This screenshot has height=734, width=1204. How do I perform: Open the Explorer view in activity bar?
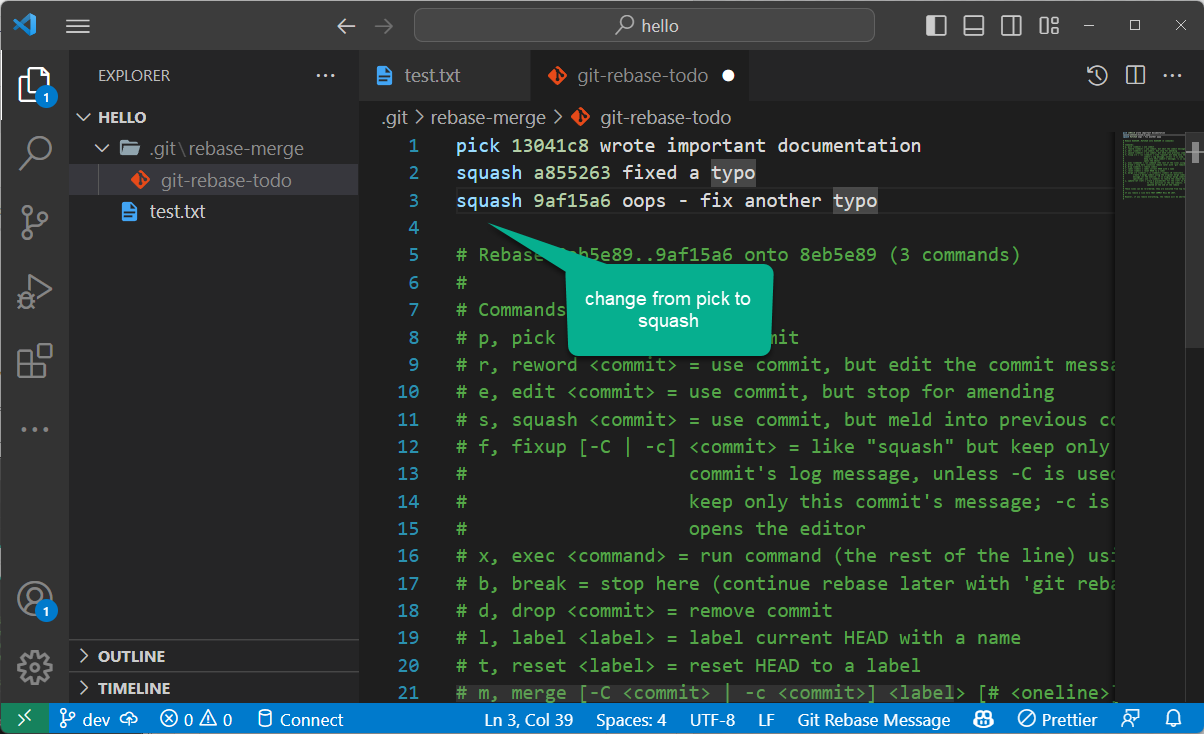click(x=34, y=86)
